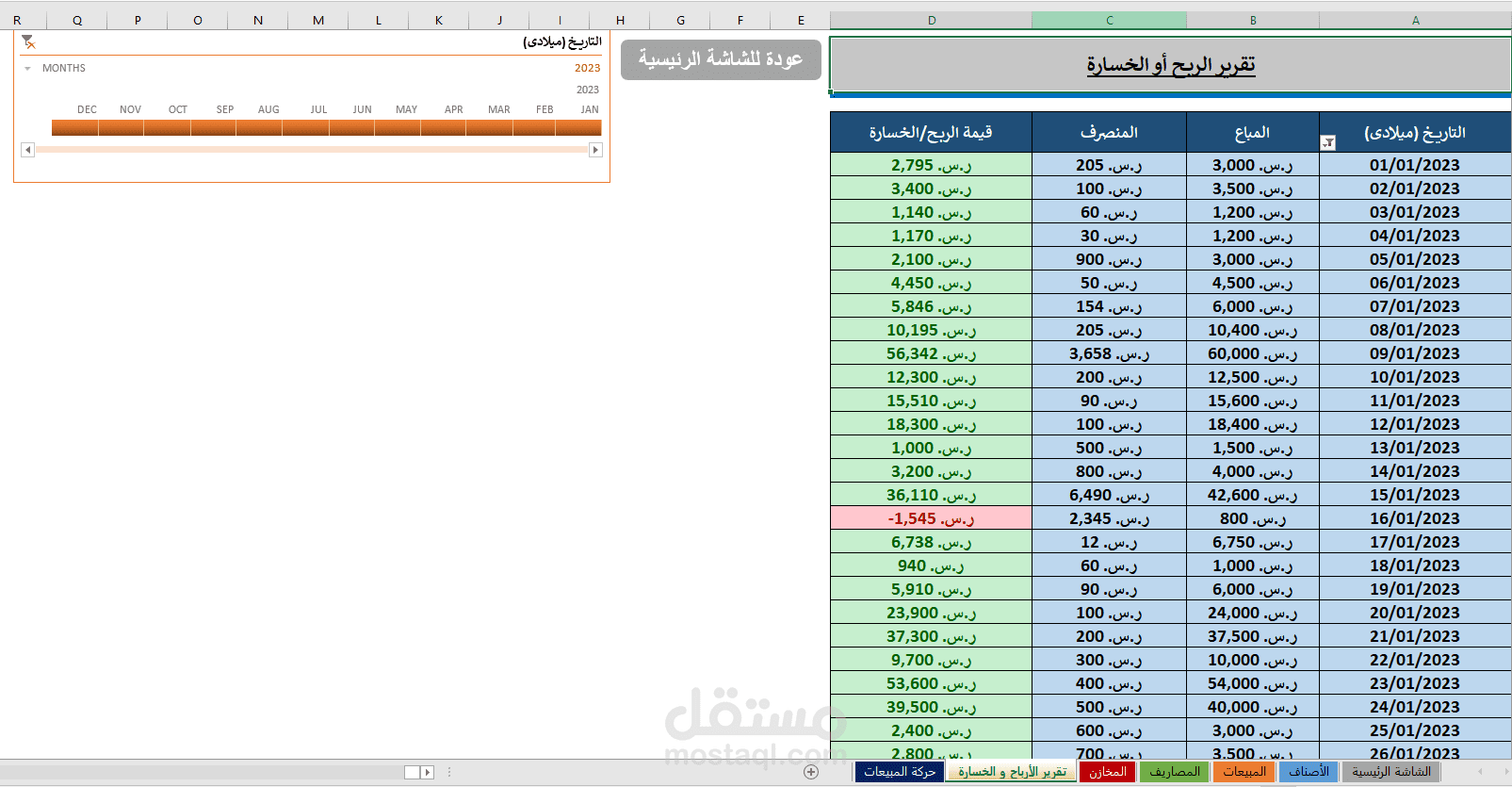Click the تقرير الربح أو الخسارة title cell
The width and height of the screenshot is (1512, 787).
1170,64
